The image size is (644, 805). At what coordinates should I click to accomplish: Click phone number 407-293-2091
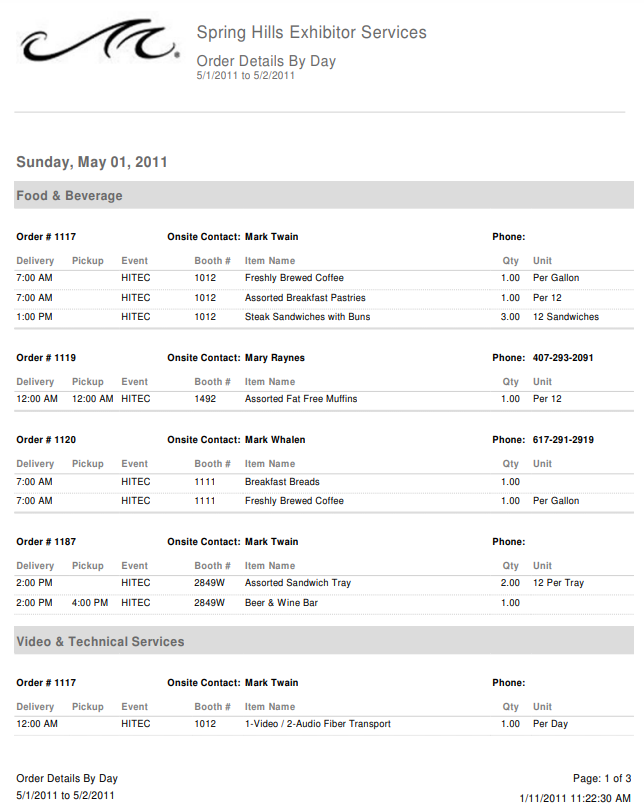pos(563,358)
